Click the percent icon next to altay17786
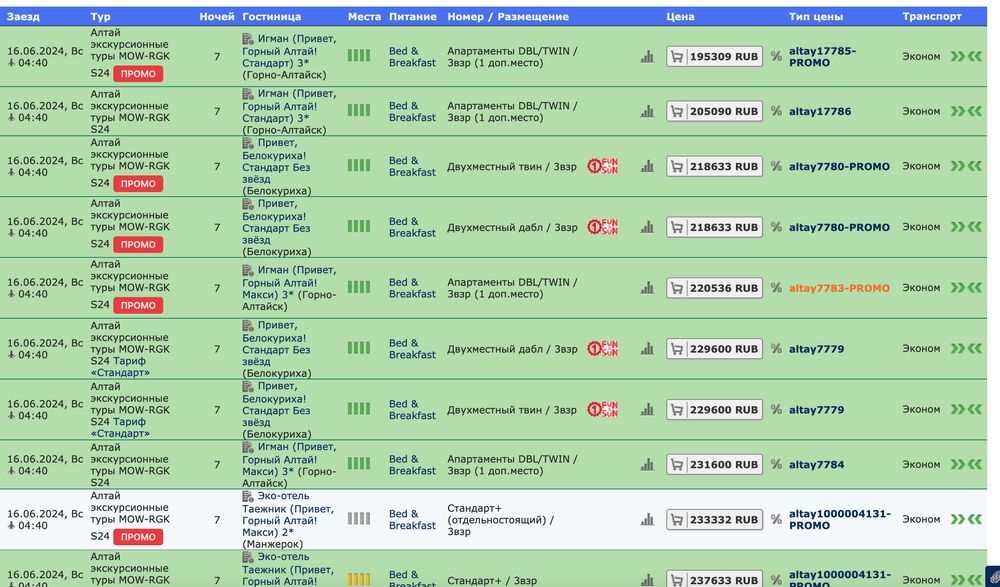This screenshot has height=587, width=1000. 776,112
